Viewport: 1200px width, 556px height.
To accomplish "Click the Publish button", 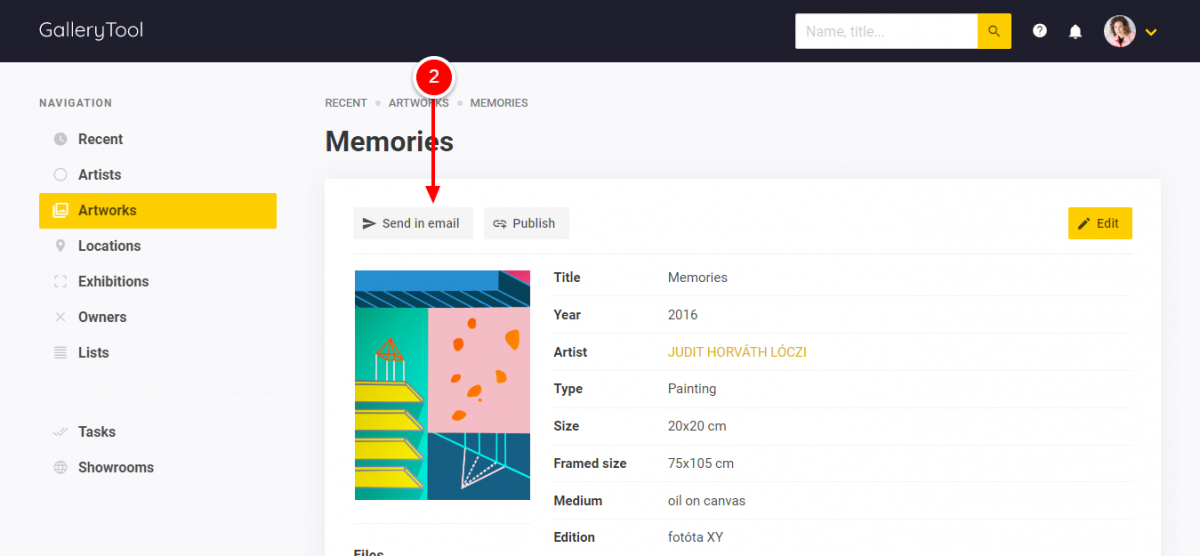I will point(527,223).
